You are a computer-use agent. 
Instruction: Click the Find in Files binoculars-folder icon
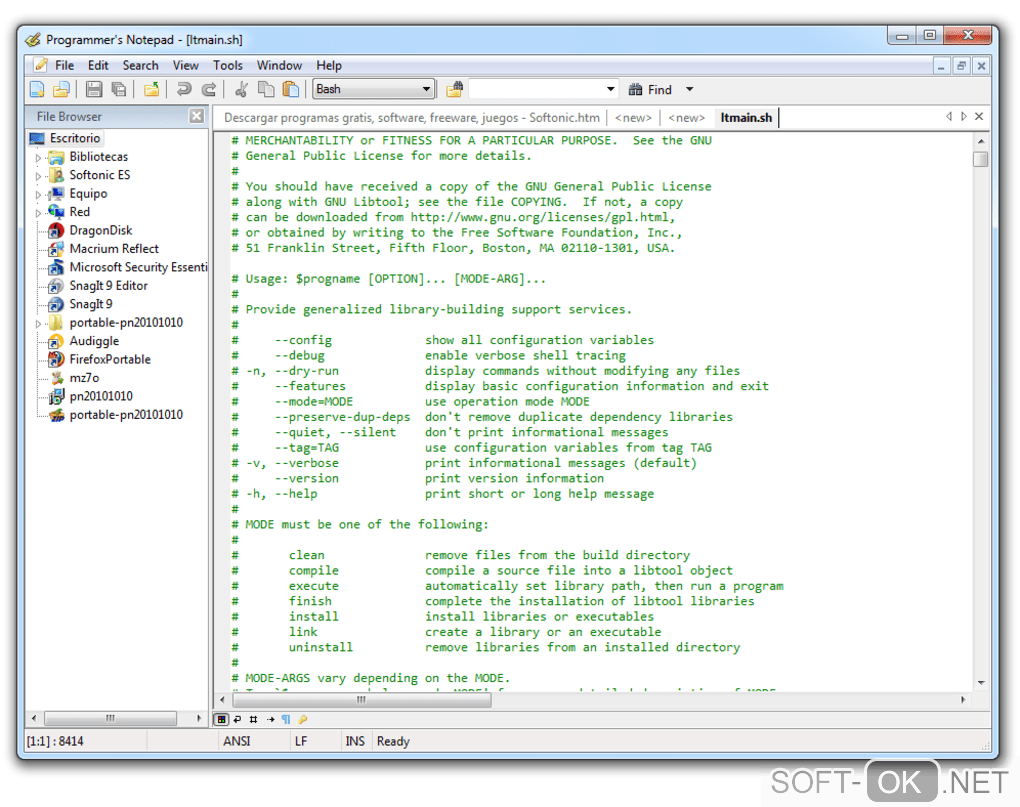pyautogui.click(x=454, y=89)
